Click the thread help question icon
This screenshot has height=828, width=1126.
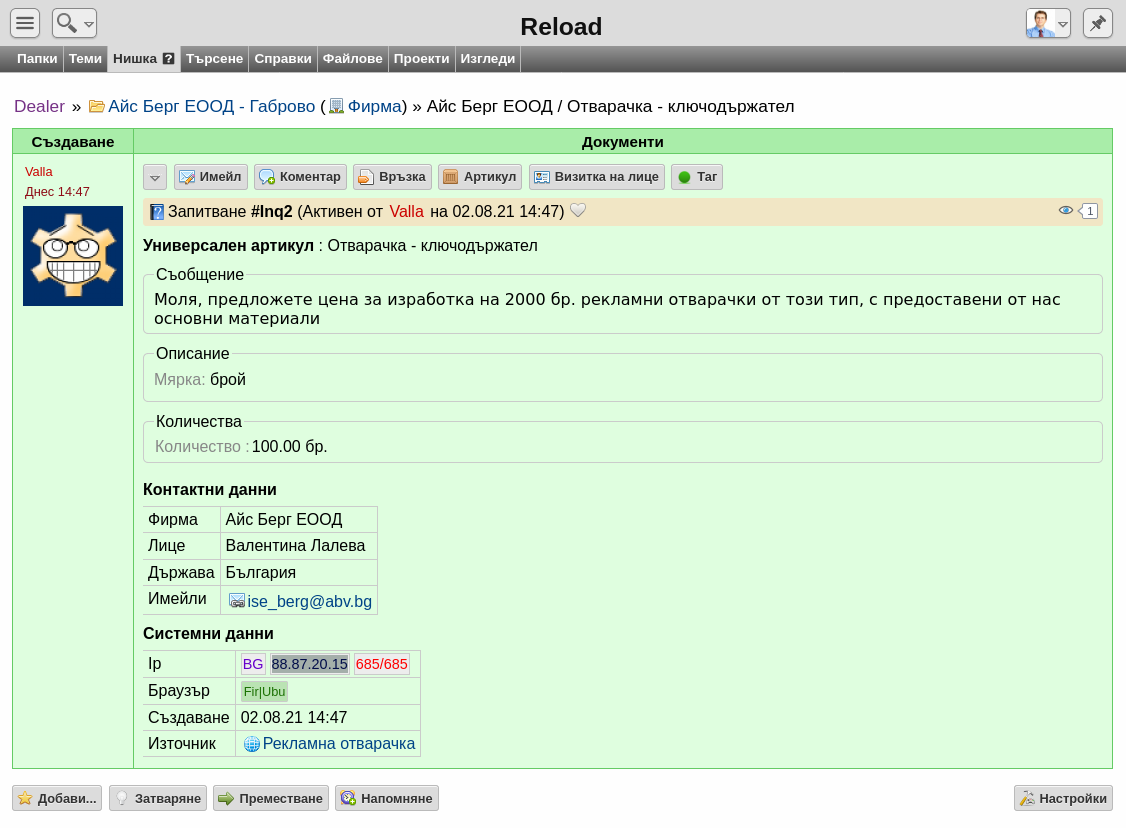tap(168, 59)
